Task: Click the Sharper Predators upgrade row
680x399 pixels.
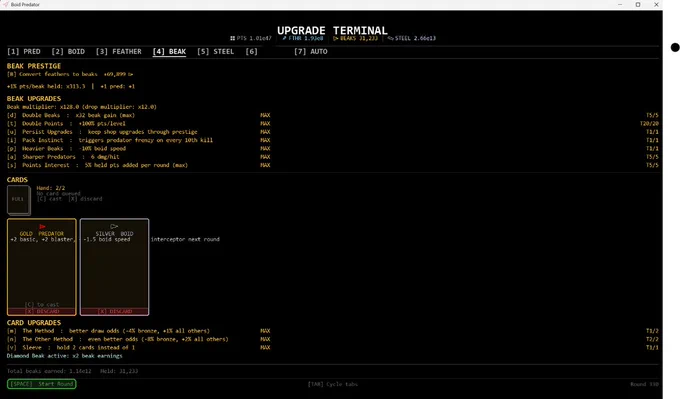Action: [x=333, y=157]
